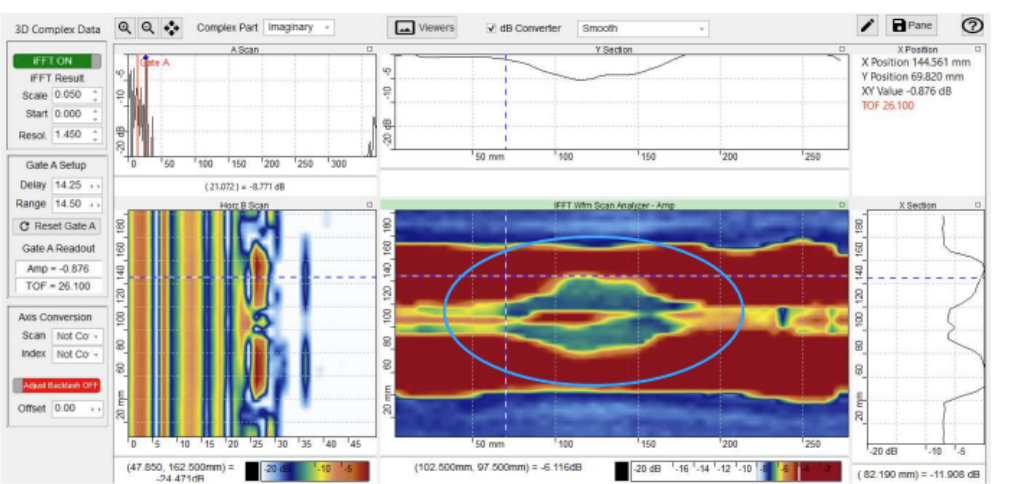This screenshot has height=484, width=1011.
Task: Maximize the X Section pane corner icon
Action: pyautogui.click(x=978, y=205)
